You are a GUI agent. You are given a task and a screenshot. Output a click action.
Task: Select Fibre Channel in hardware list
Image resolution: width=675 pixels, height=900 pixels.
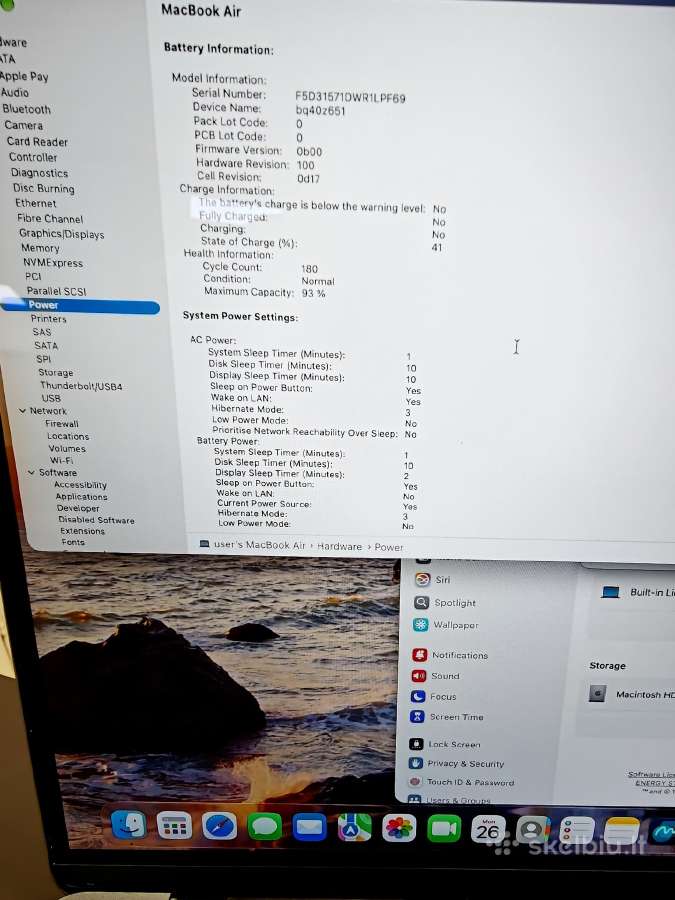pyautogui.click(x=50, y=219)
